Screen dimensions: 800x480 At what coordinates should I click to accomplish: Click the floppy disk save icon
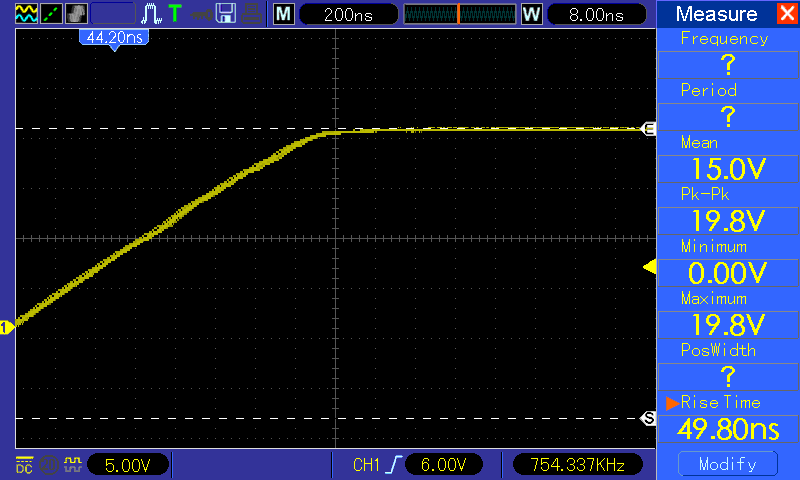[226, 14]
